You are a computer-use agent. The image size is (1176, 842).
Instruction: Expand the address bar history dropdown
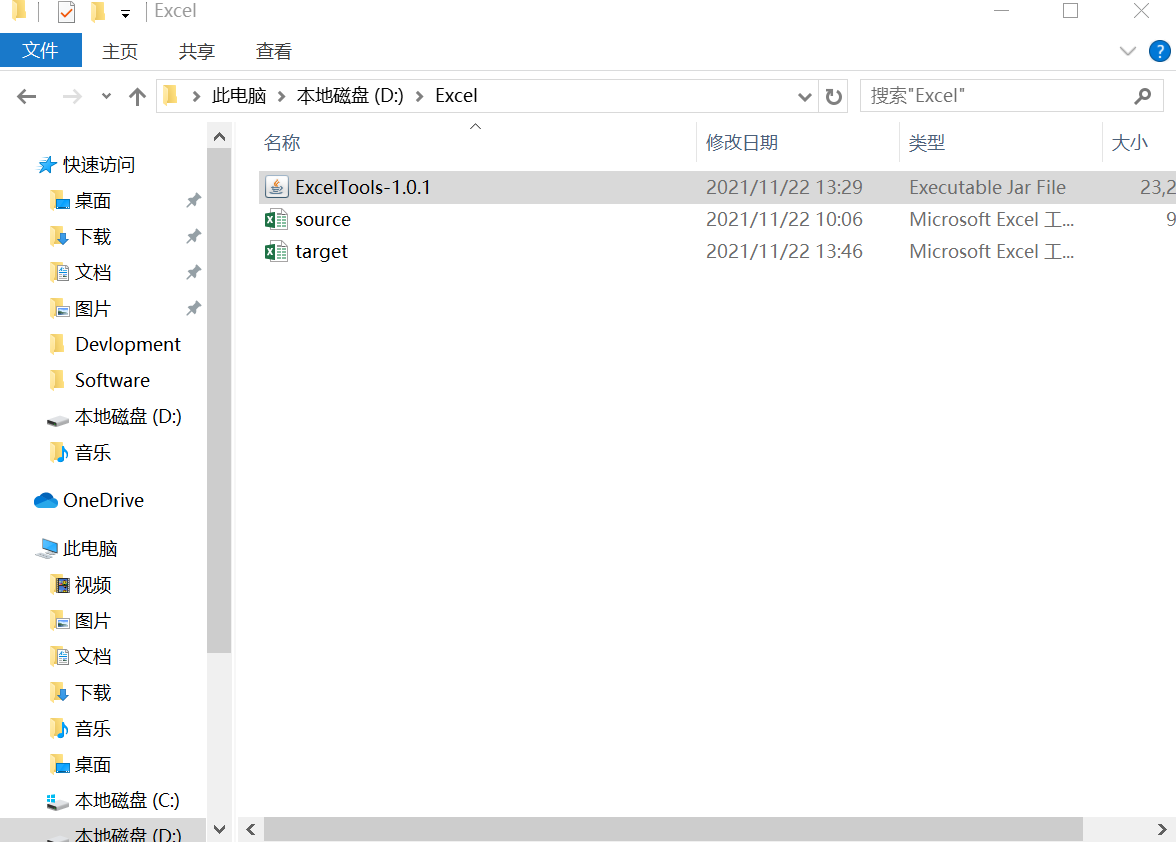click(804, 97)
